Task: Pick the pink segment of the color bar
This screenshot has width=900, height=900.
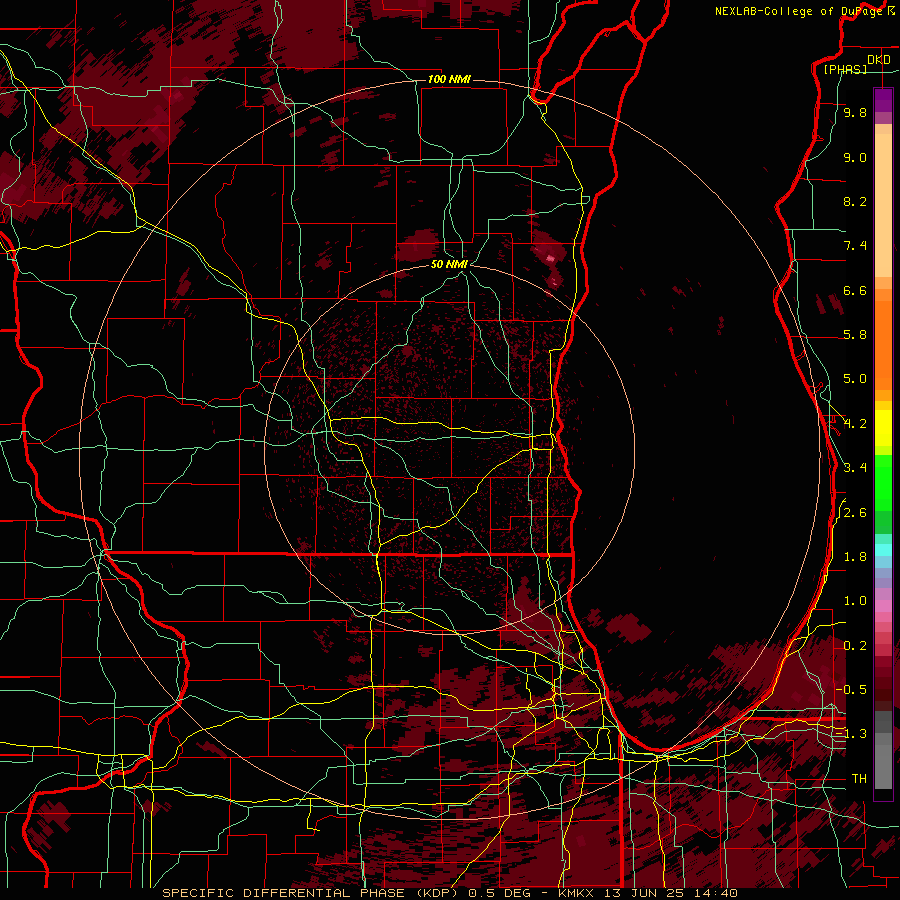Action: [x=883, y=606]
